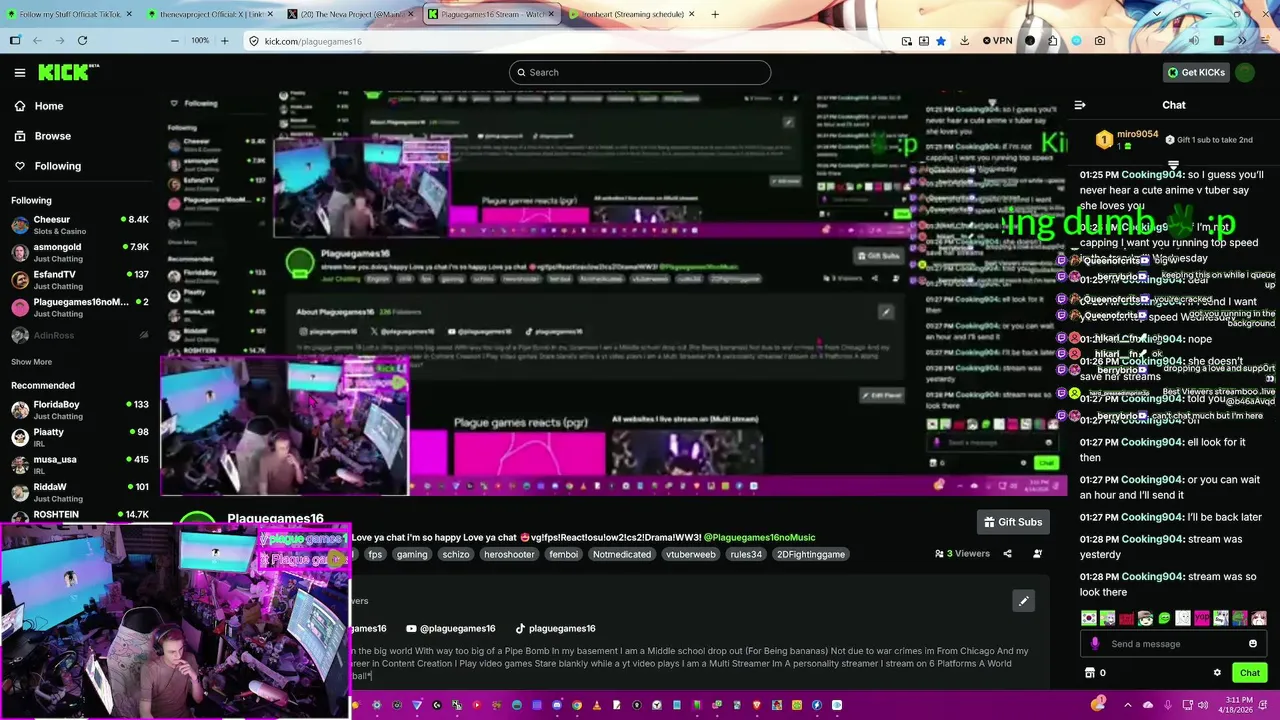
Task: Collapse the chat panel arrow
Action: click(x=1080, y=105)
